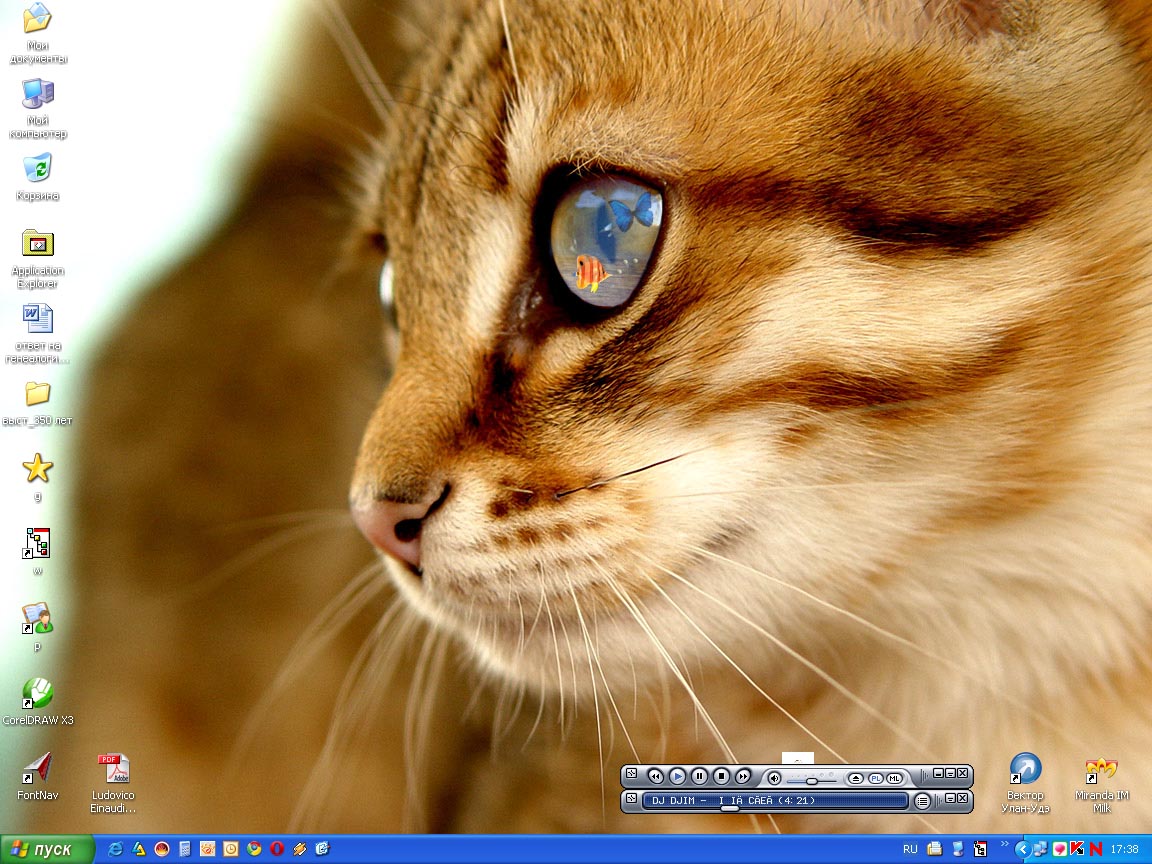Click the Kaspersky icon in system tray

click(1077, 849)
